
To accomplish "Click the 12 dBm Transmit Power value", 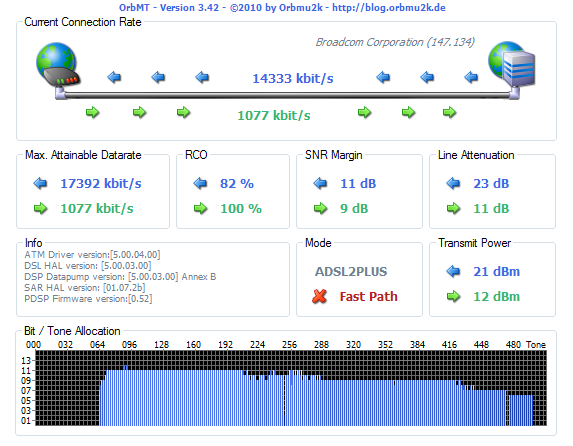I will [497, 296].
